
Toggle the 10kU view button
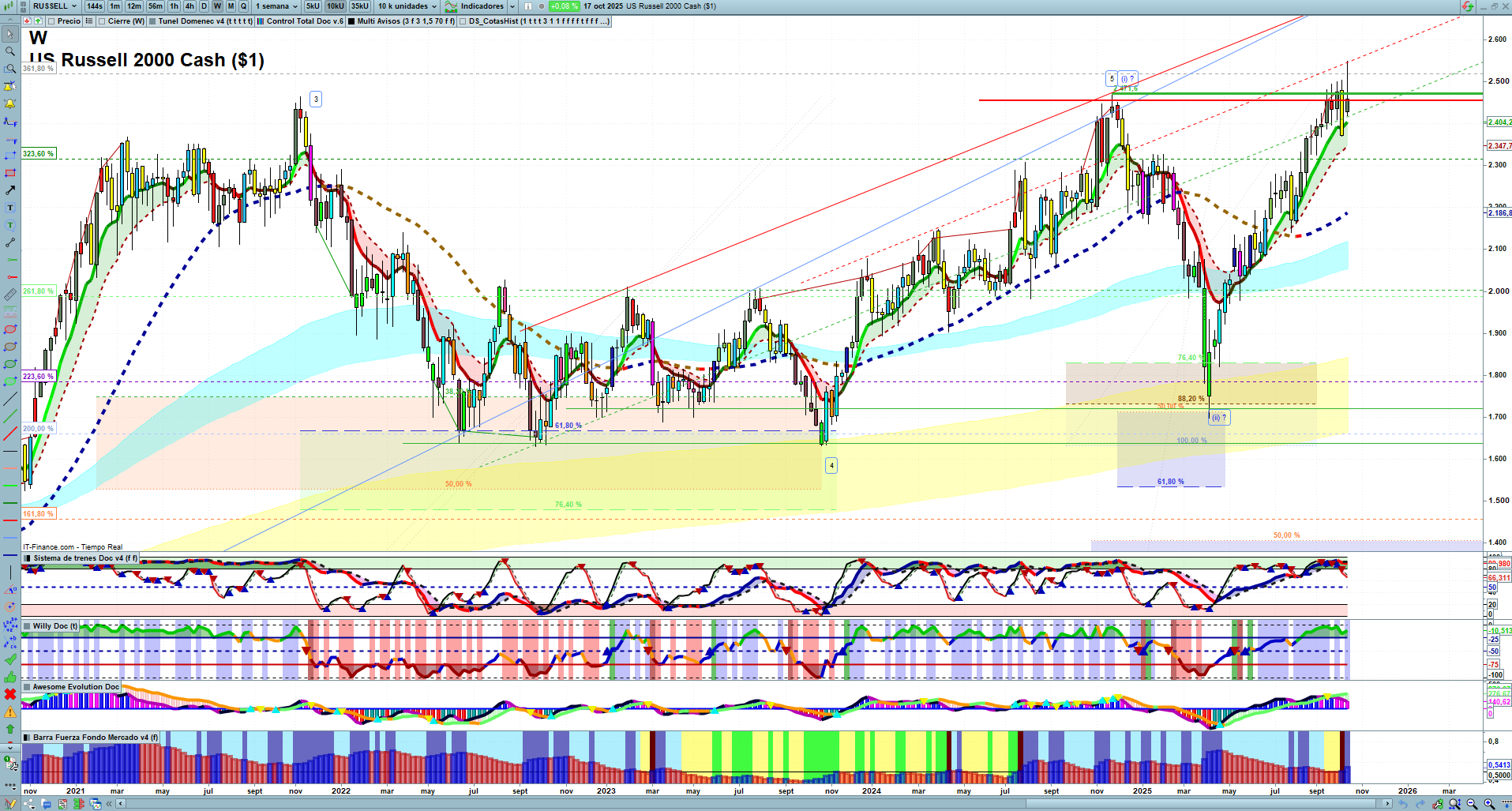click(x=336, y=6)
